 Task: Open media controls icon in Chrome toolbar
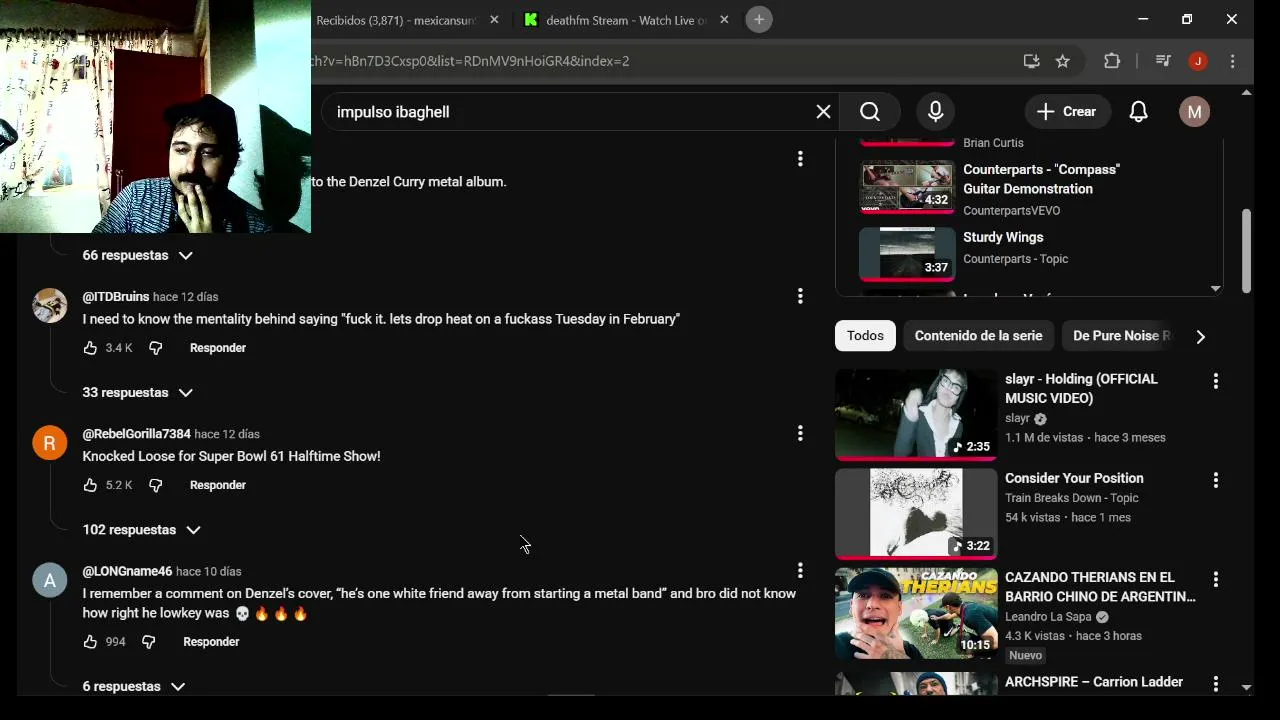pos(1163,61)
